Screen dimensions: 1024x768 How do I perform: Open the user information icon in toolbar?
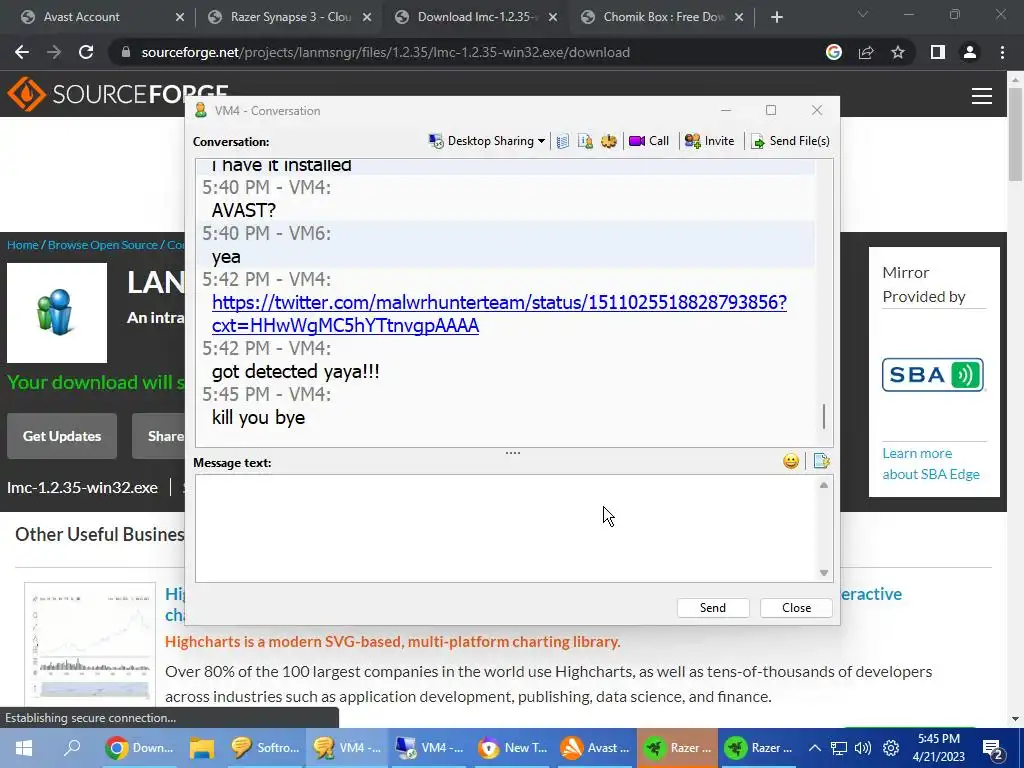pos(585,141)
